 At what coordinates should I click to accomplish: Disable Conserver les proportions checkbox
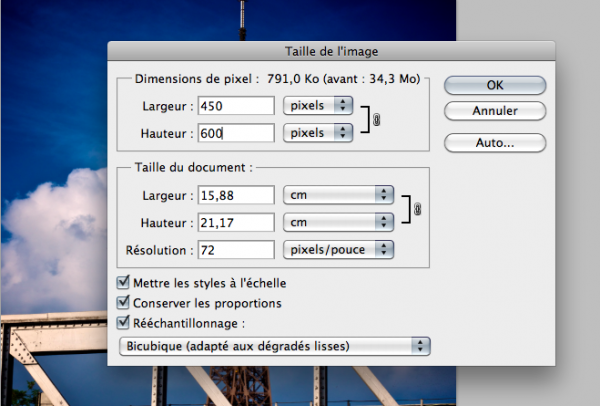click(124, 302)
